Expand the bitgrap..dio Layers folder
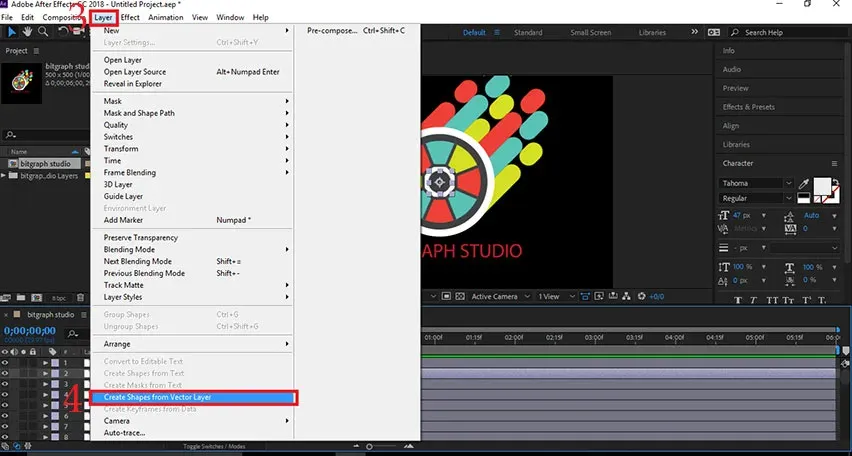The image size is (852, 456). coord(4,176)
